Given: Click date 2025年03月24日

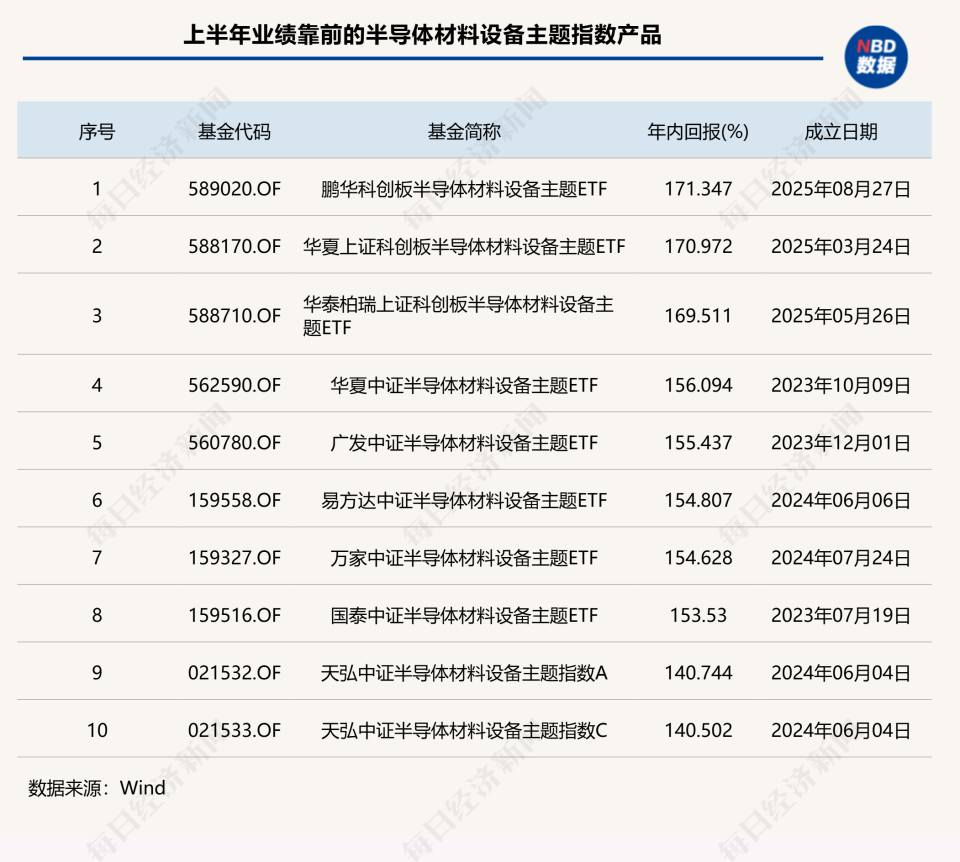Looking at the screenshot, I should [841, 246].
